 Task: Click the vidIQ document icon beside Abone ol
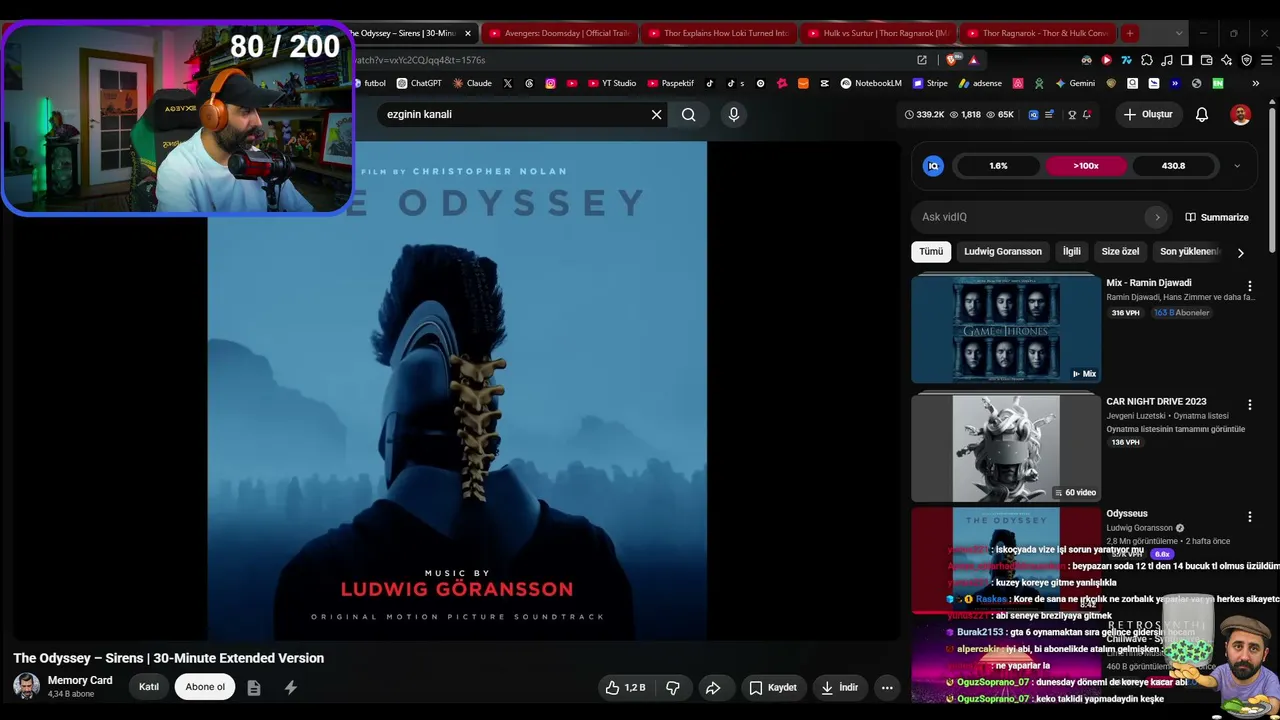tap(254, 687)
